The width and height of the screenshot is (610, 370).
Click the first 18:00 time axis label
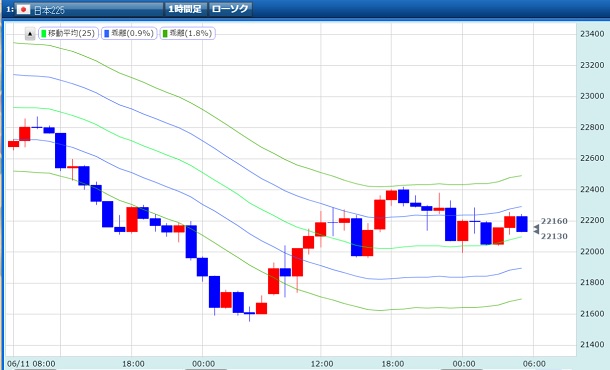[133, 364]
